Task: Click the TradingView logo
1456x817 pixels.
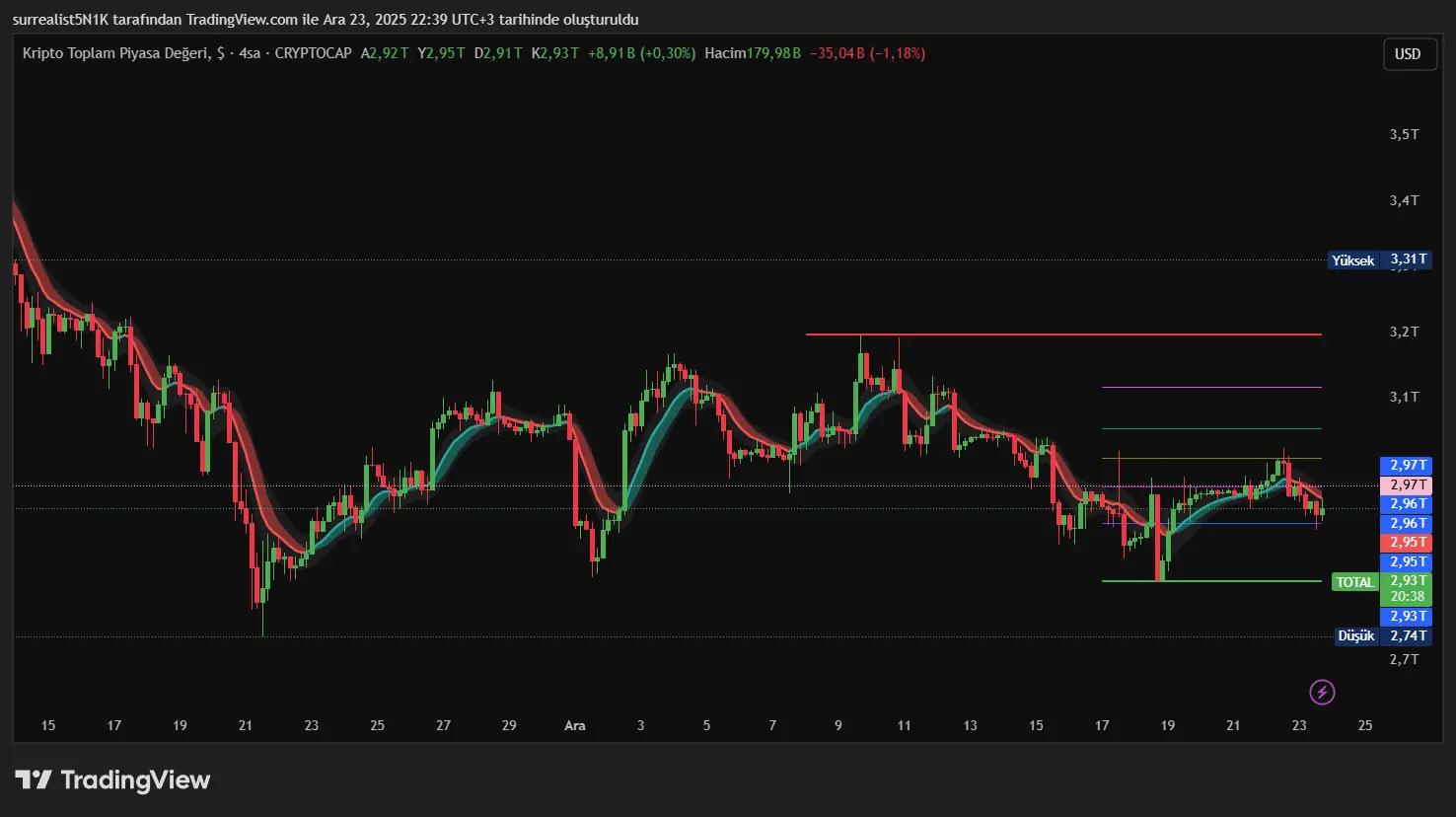Action: (x=112, y=780)
